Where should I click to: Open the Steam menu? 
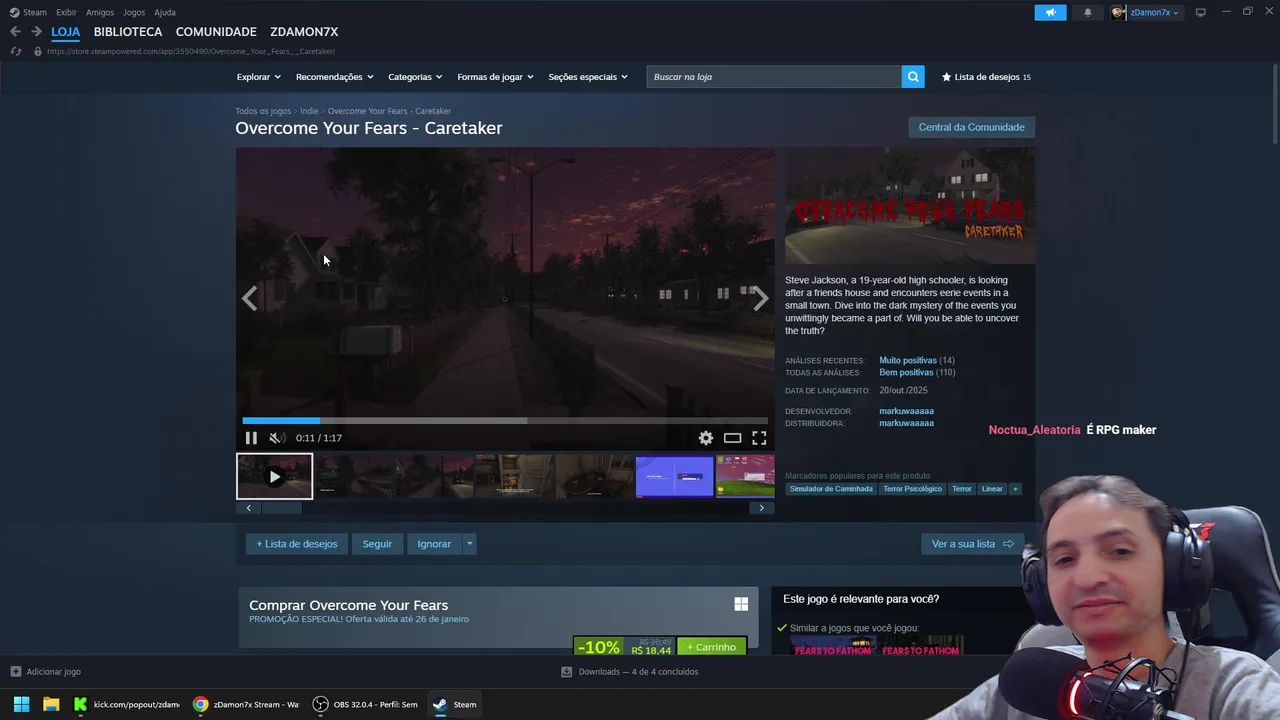coord(28,12)
